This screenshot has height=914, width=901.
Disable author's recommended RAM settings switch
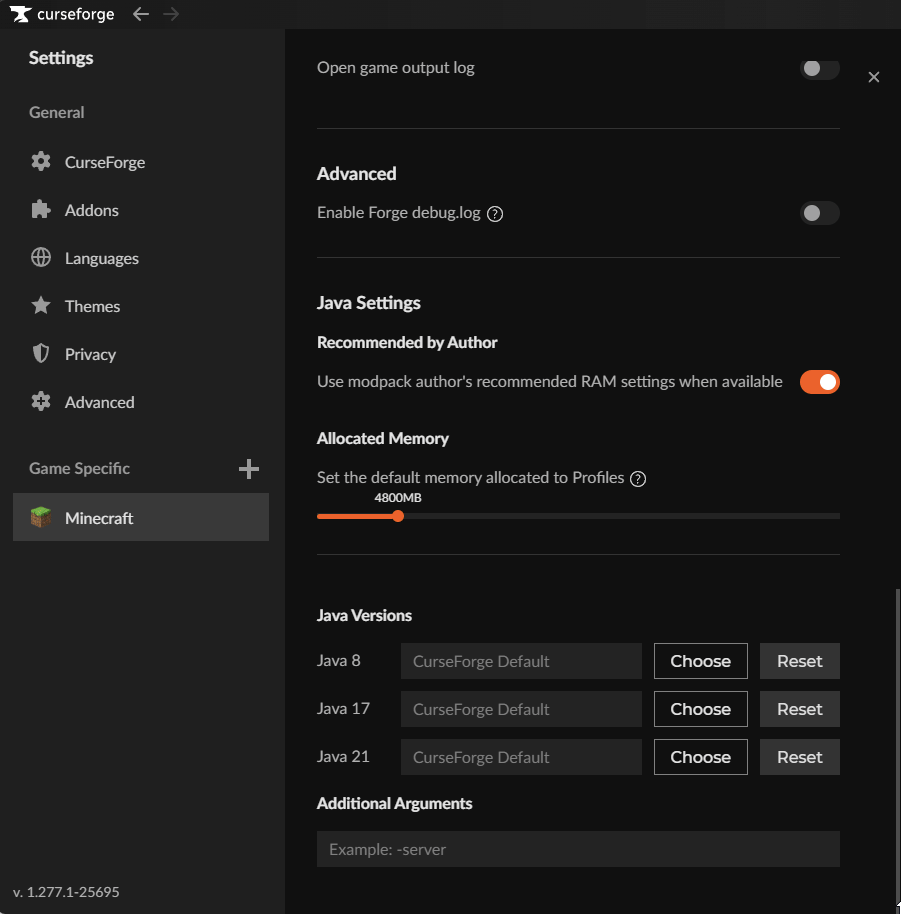tap(819, 382)
